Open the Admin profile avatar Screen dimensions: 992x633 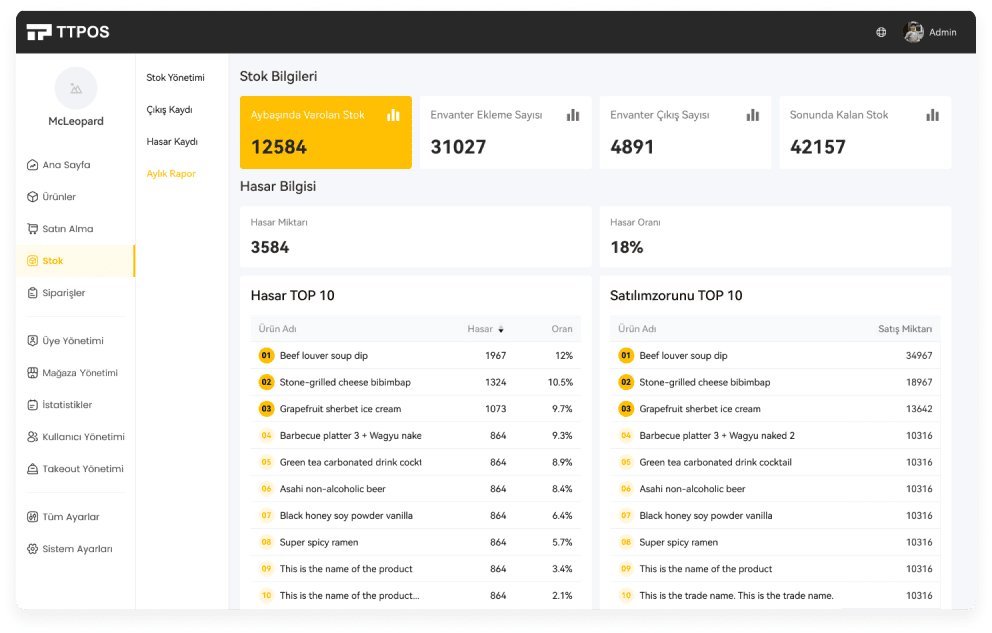pos(913,32)
